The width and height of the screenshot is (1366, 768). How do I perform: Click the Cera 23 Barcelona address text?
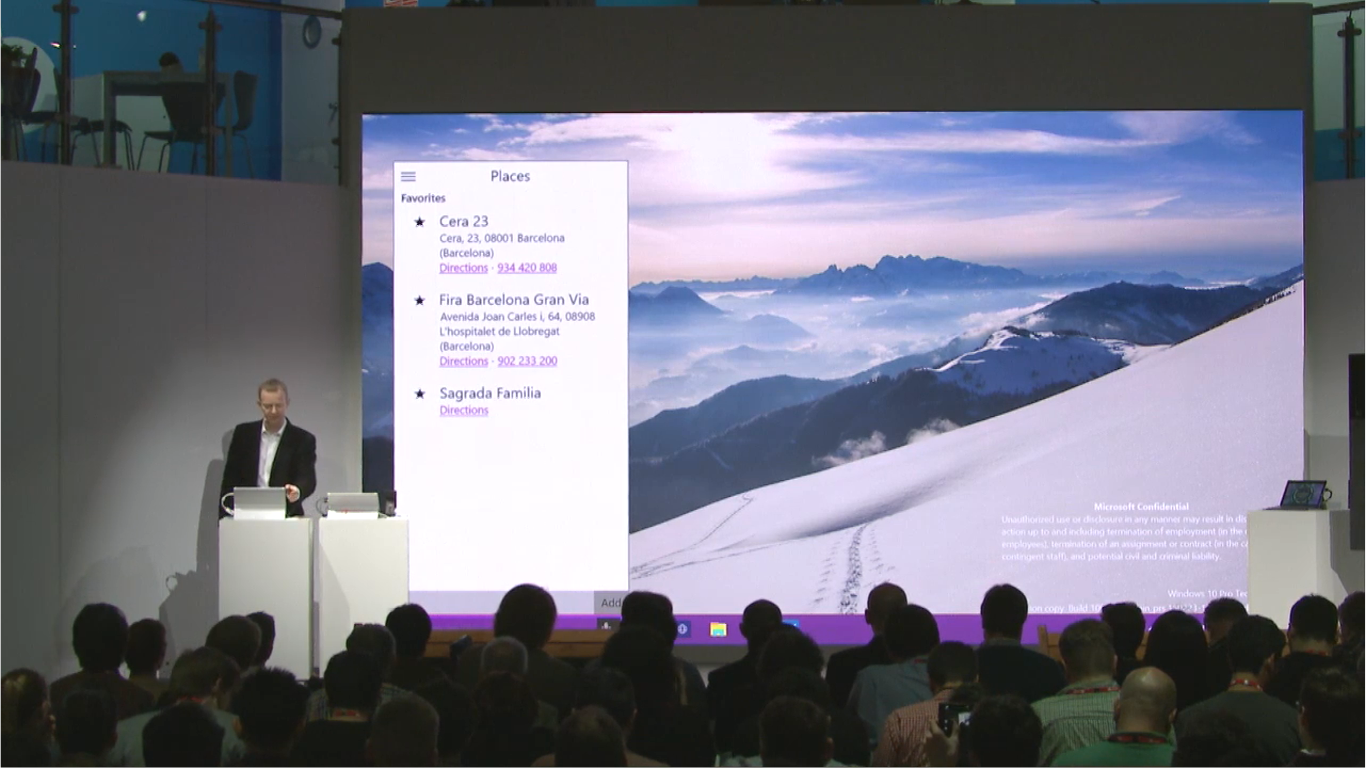pyautogui.click(x=501, y=239)
